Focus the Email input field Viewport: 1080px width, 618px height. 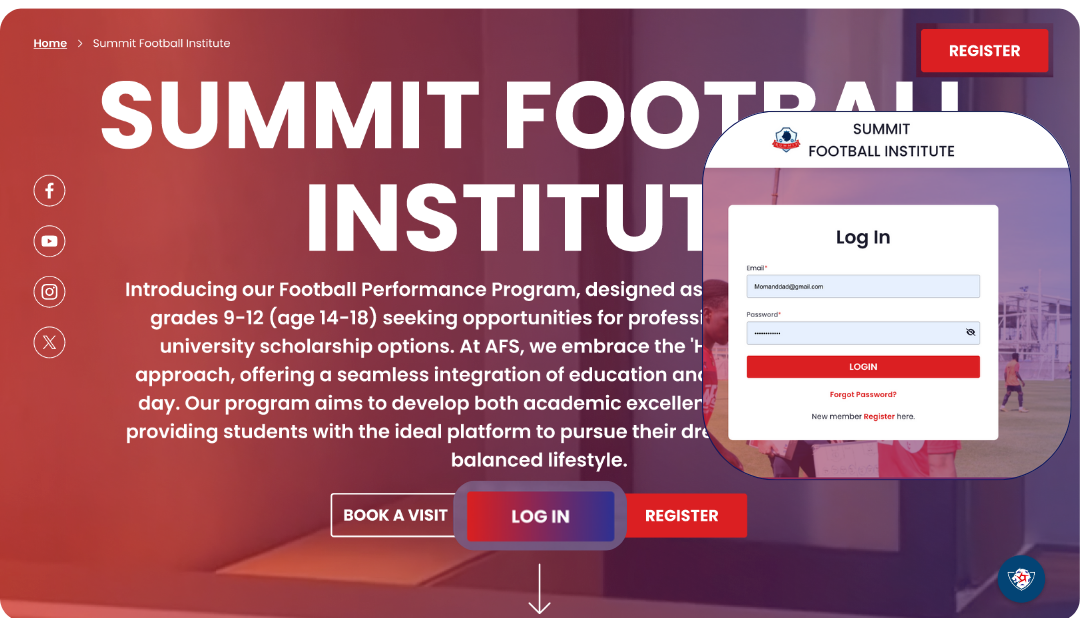[862, 286]
